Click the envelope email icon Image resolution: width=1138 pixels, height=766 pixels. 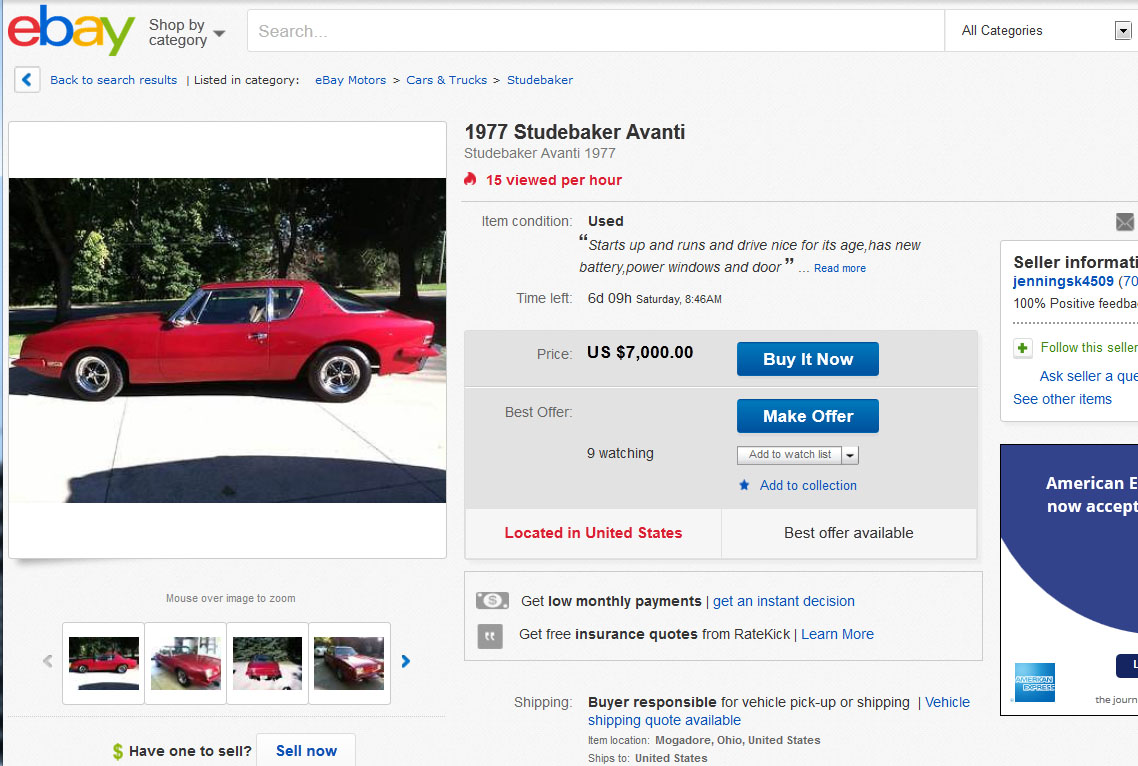[x=1125, y=222]
